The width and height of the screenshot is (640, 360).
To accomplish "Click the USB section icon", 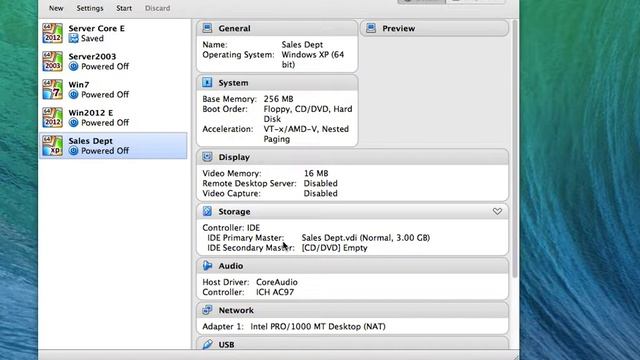I will (x=207, y=344).
